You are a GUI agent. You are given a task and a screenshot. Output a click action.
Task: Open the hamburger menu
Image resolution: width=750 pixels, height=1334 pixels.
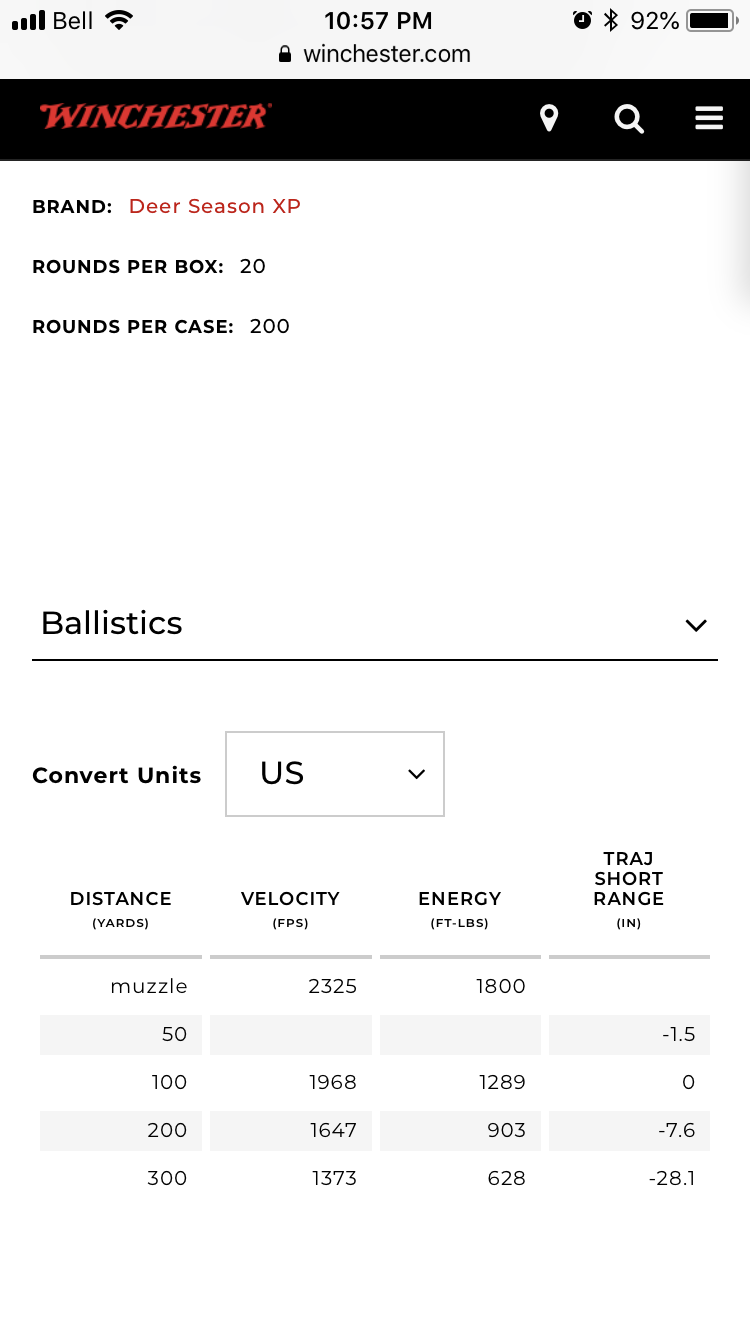[709, 119]
